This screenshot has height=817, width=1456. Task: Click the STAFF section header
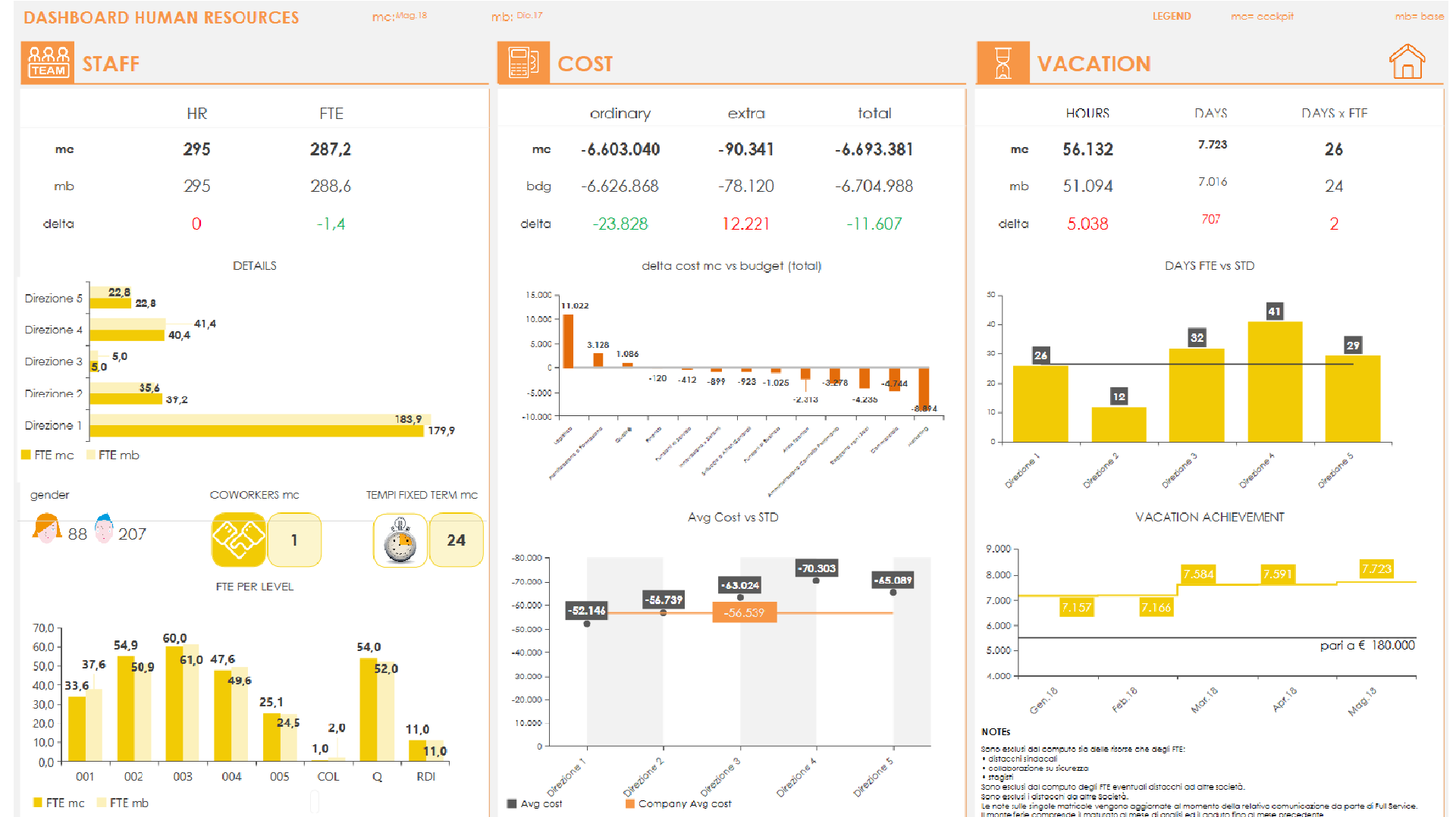pyautogui.click(x=111, y=64)
